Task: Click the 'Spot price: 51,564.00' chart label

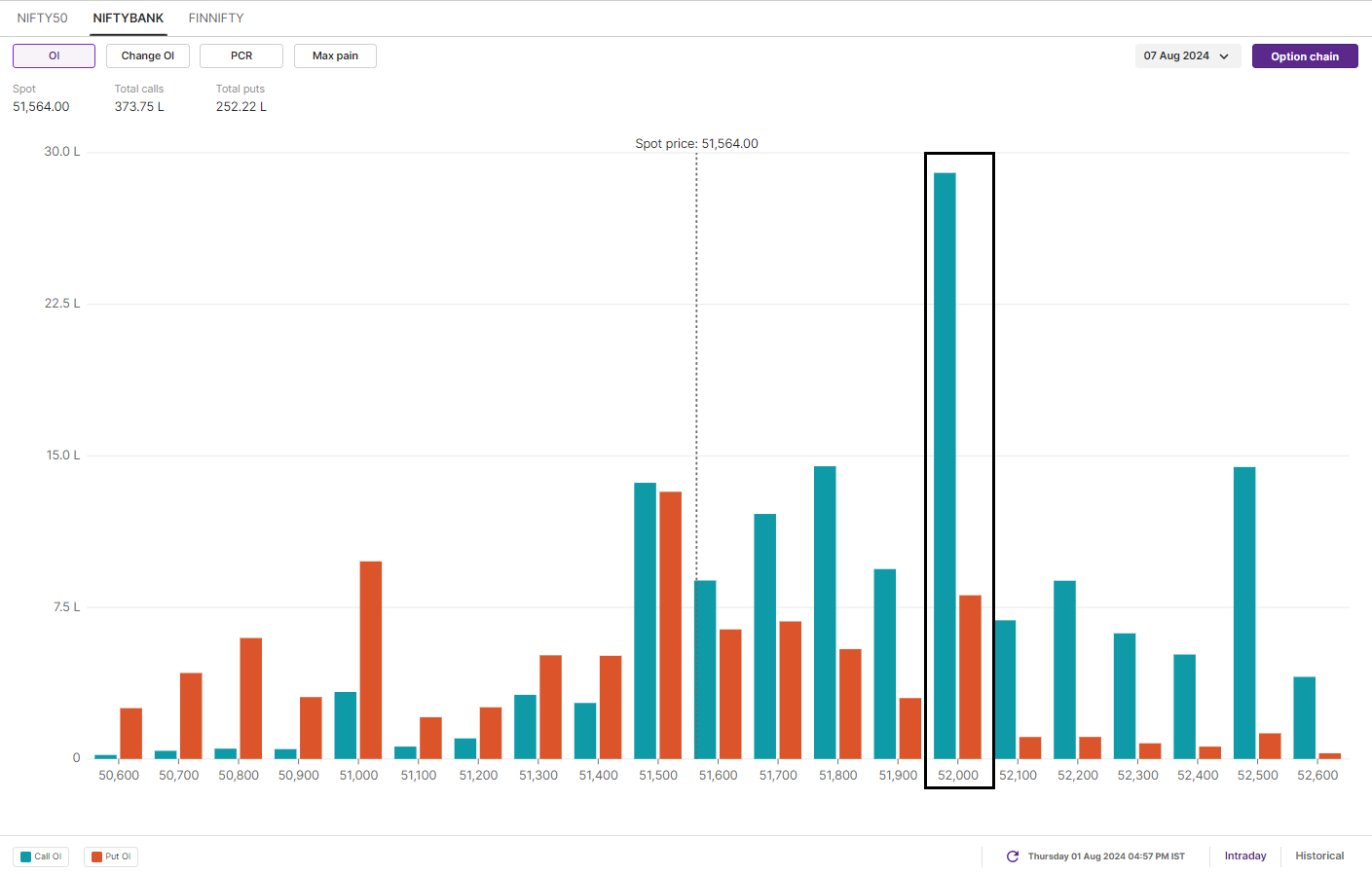Action: (696, 143)
